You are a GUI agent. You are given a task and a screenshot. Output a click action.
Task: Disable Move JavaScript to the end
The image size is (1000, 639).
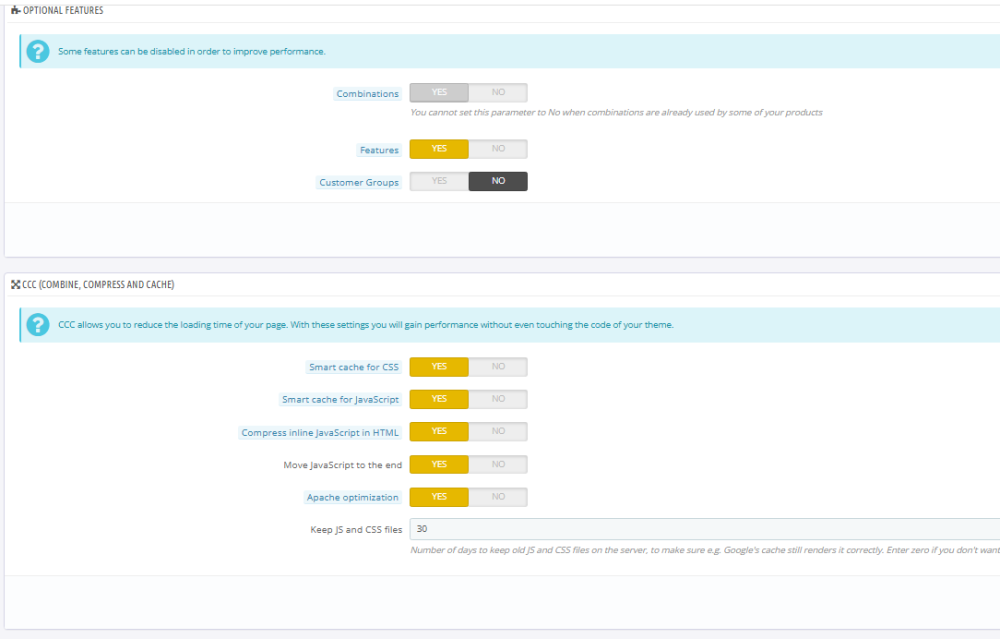pos(498,465)
